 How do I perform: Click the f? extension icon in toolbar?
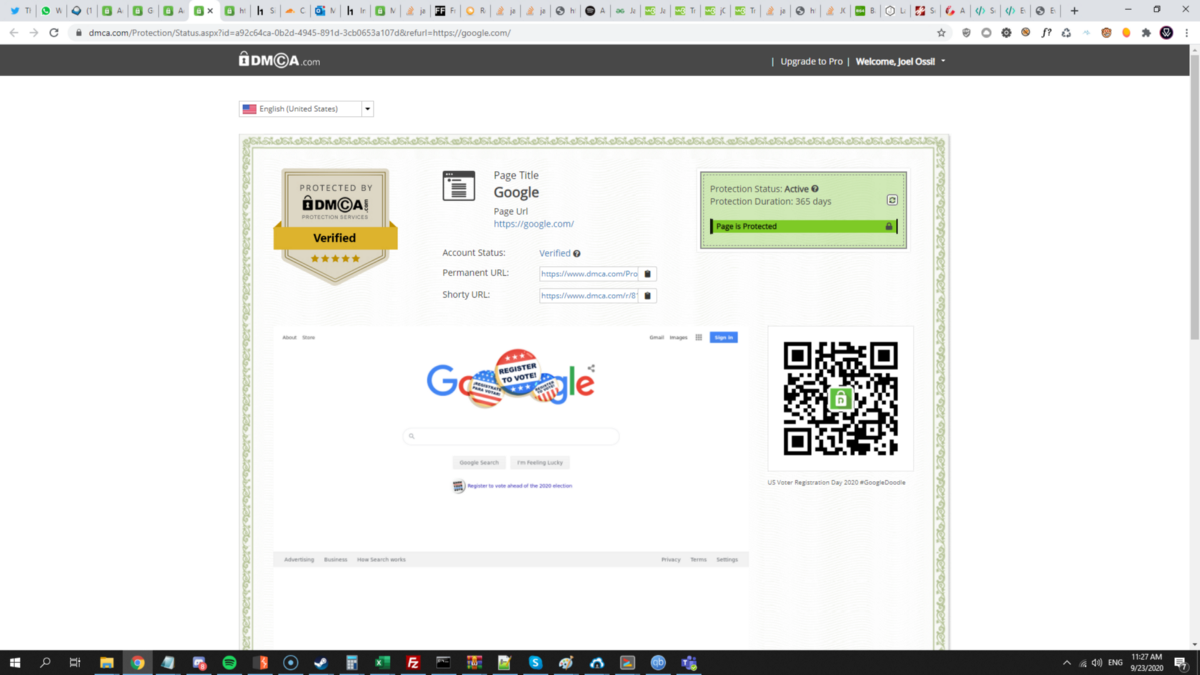coord(1046,33)
